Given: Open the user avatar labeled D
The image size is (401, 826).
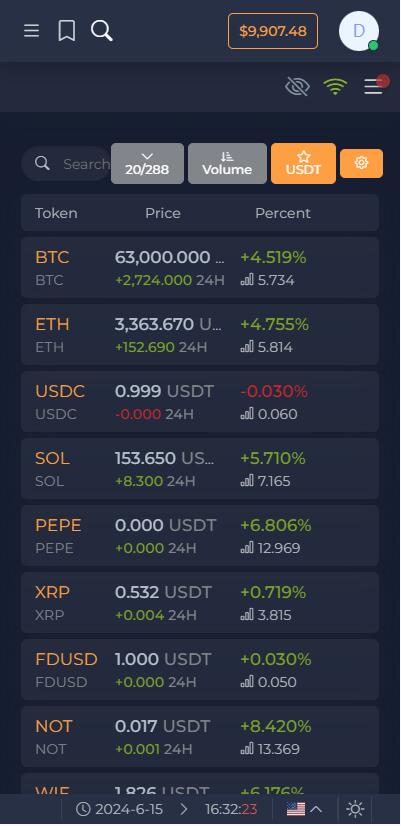Looking at the screenshot, I should coord(359,31).
